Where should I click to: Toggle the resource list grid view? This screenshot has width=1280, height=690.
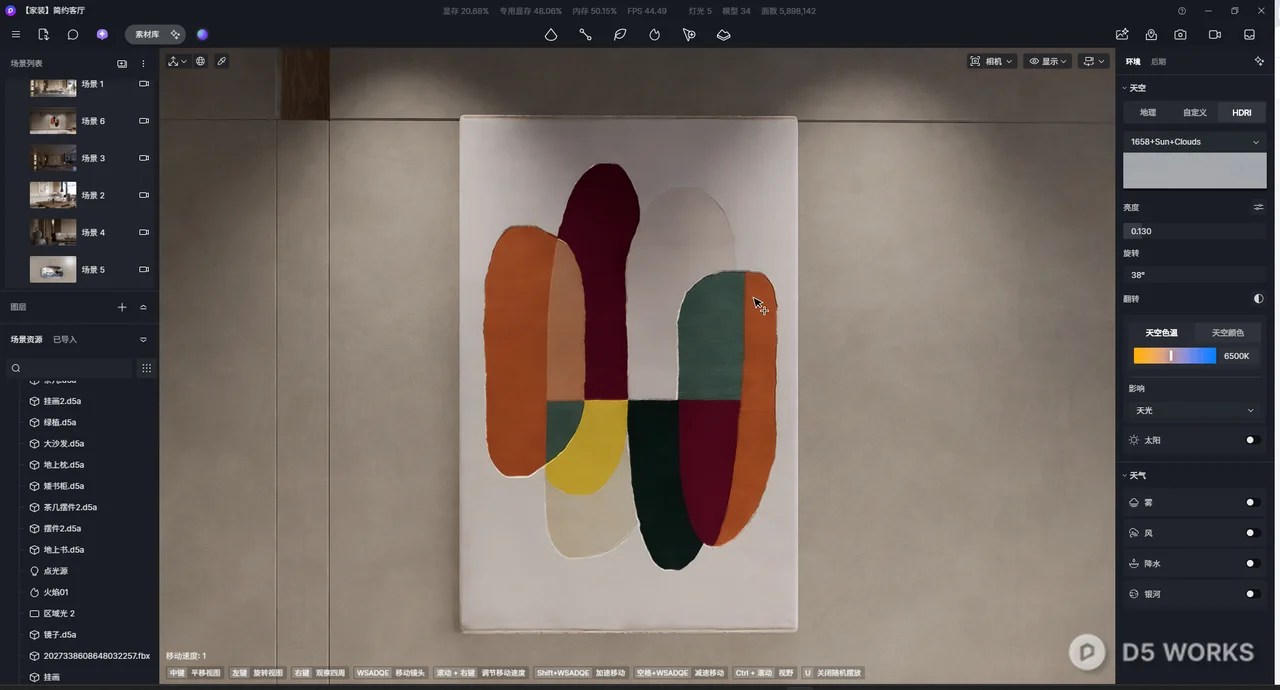tap(146, 368)
